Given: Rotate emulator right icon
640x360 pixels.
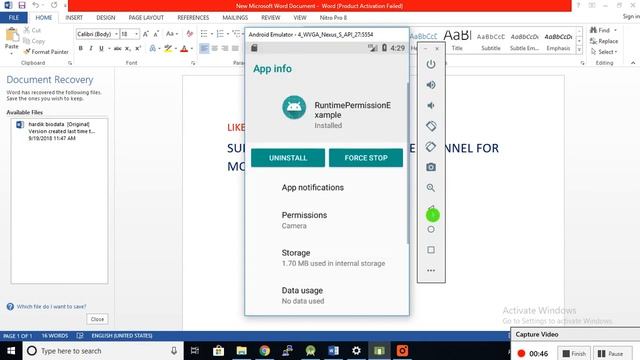Looking at the screenshot, I should click(431, 147).
